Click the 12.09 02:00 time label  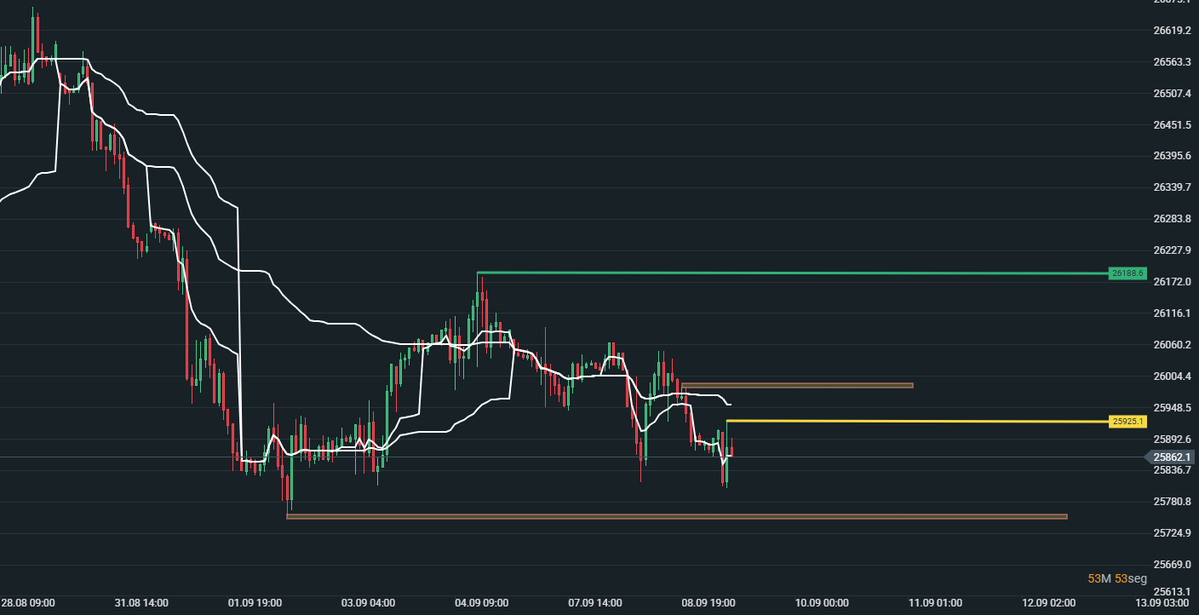tap(1049, 603)
